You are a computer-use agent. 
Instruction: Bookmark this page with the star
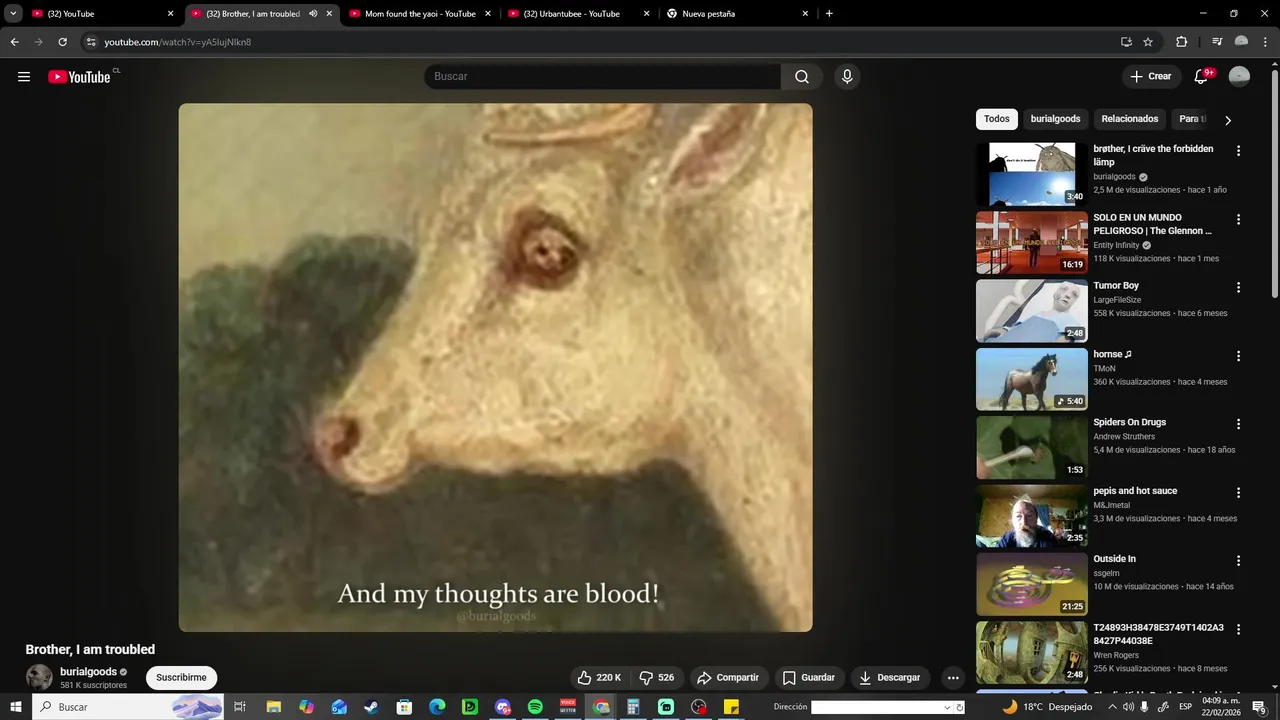[1148, 42]
